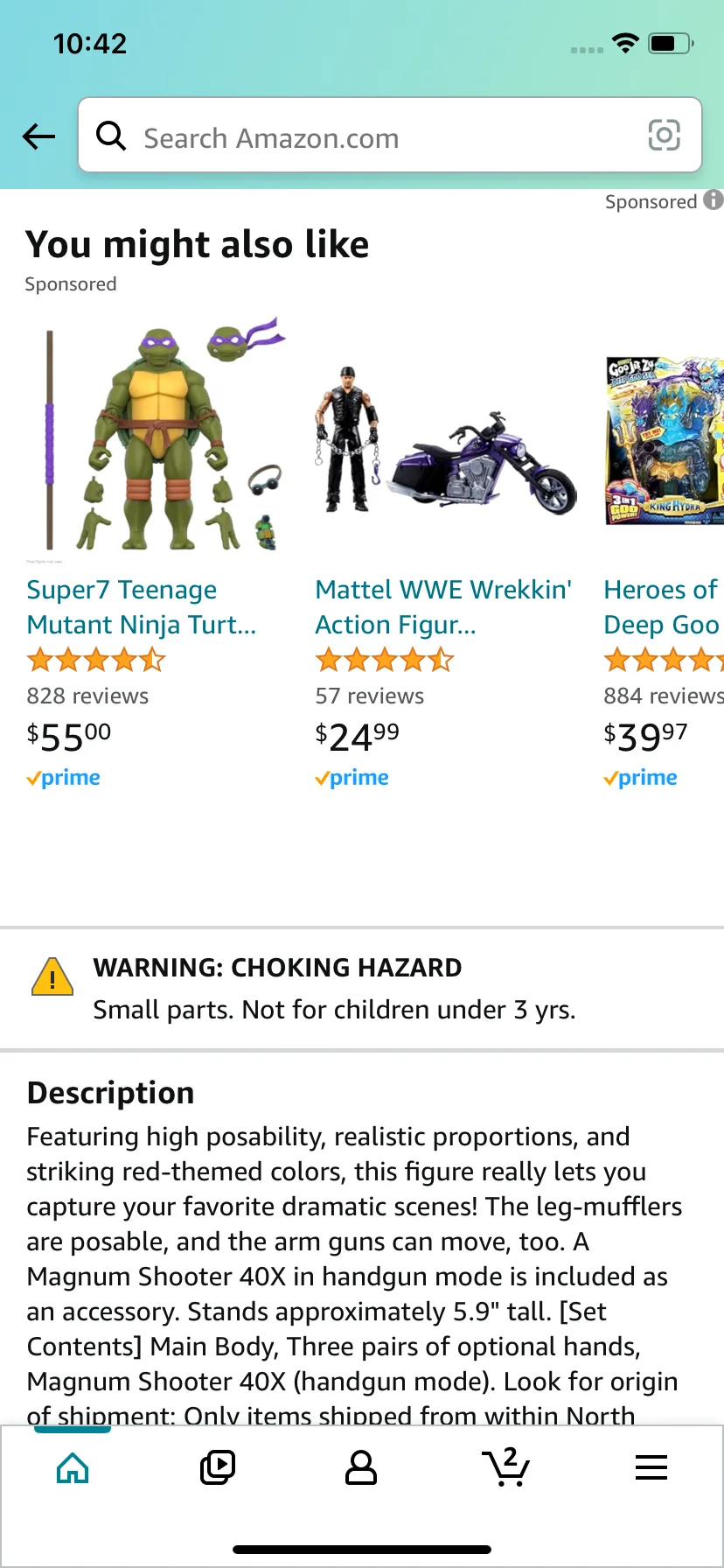Open Super7 Teenage Mutant Ninja Turtles link

tap(142, 606)
